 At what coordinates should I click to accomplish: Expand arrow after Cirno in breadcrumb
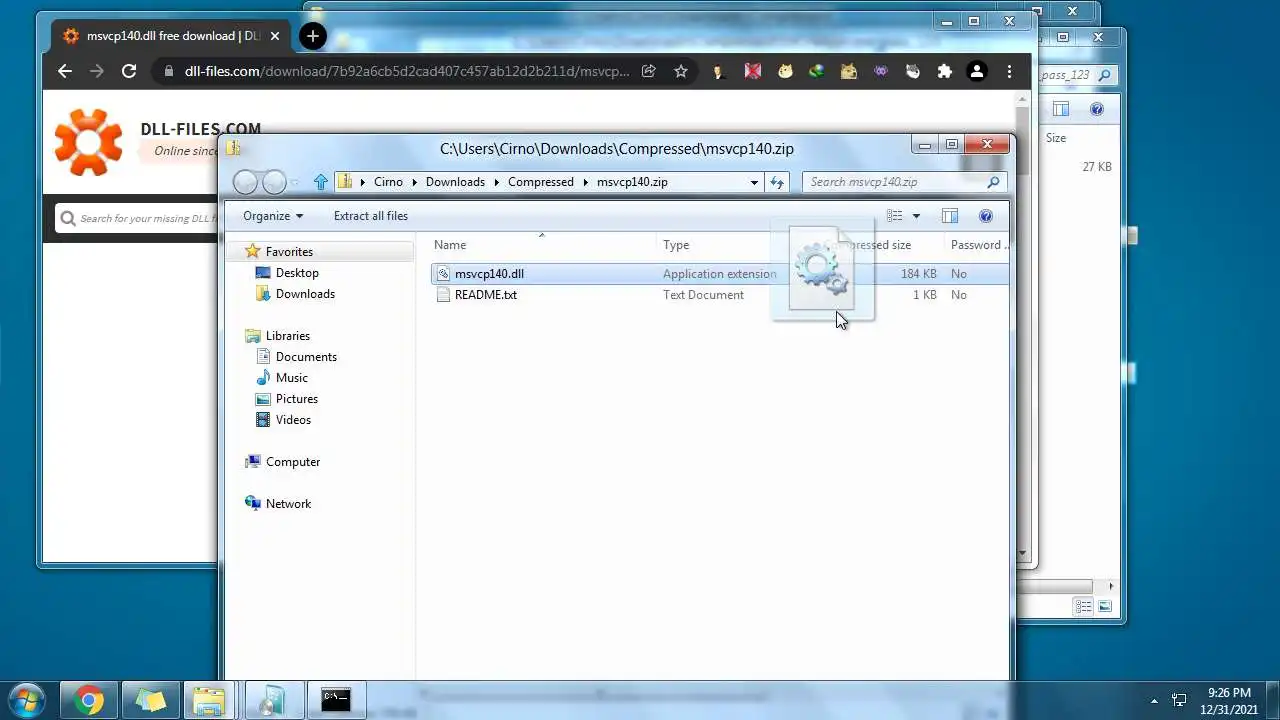415,182
